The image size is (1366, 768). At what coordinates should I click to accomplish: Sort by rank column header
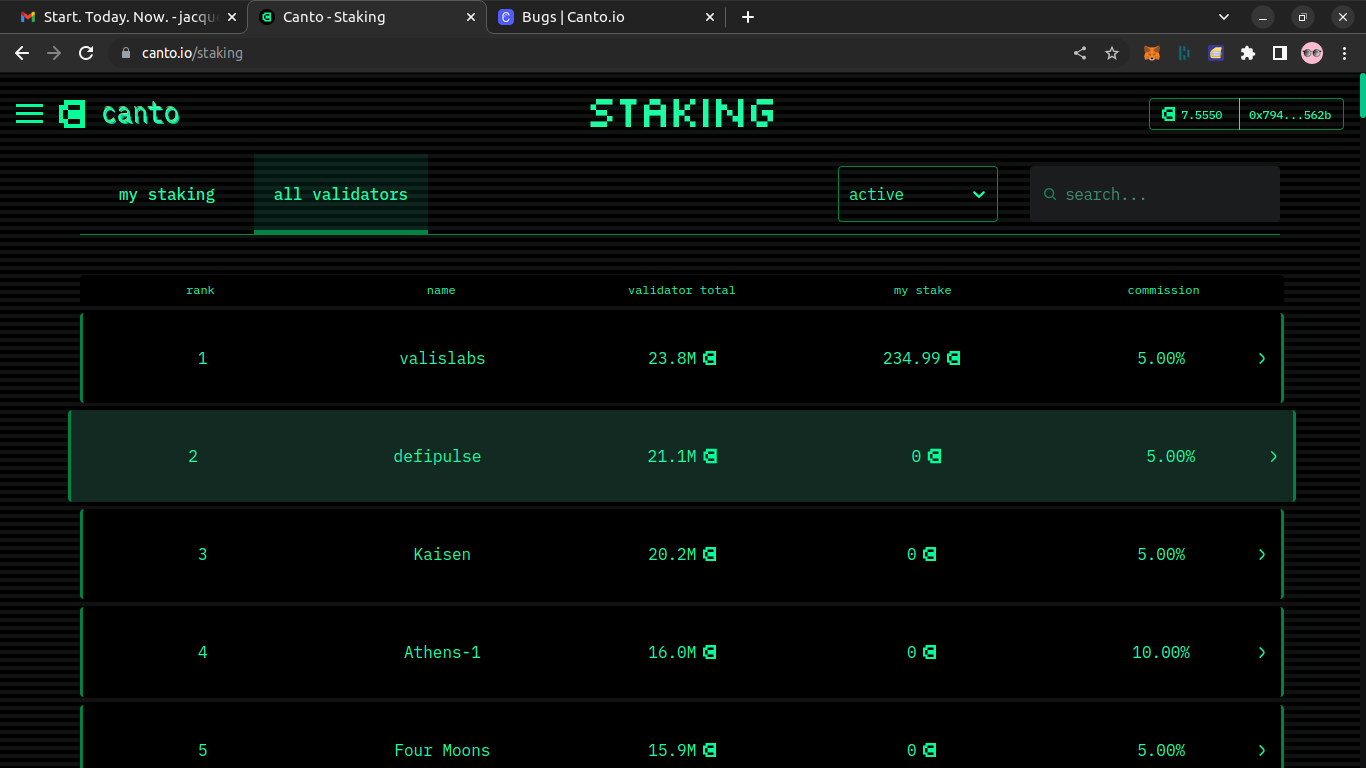[x=200, y=290]
